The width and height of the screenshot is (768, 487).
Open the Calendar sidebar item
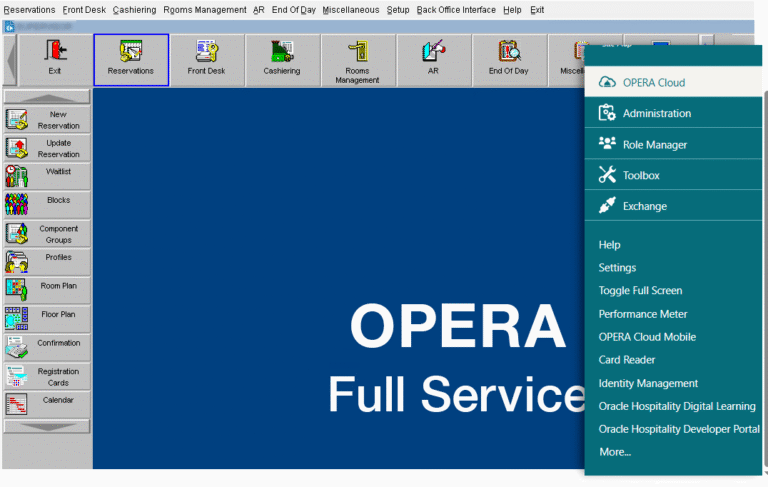(x=47, y=405)
